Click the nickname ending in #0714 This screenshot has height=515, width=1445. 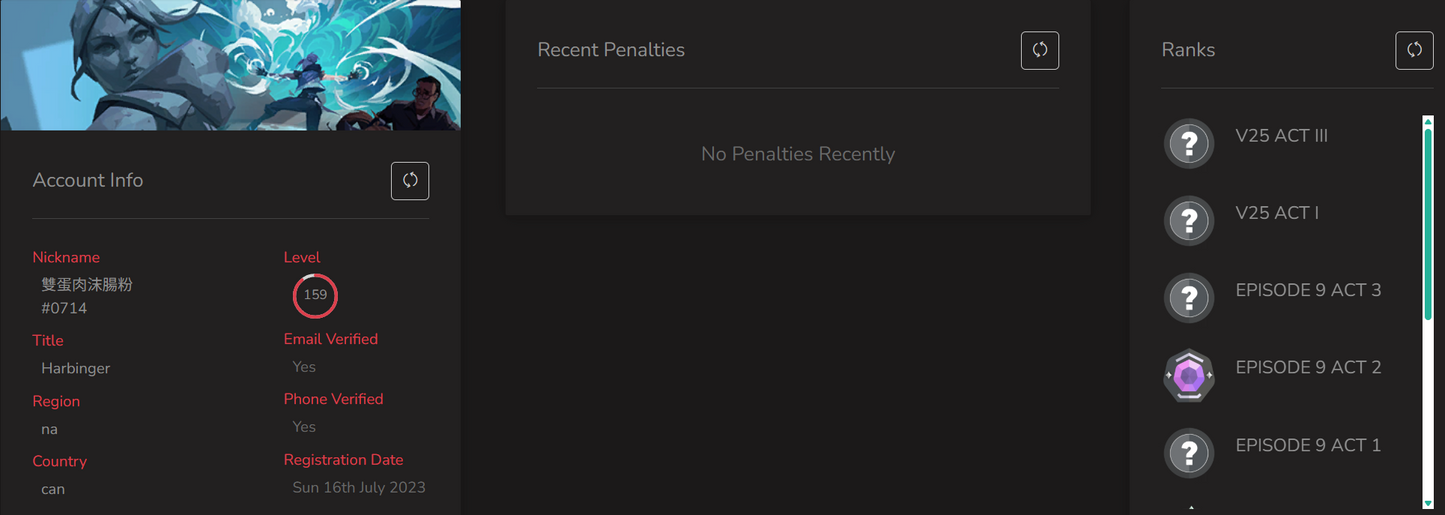87,296
